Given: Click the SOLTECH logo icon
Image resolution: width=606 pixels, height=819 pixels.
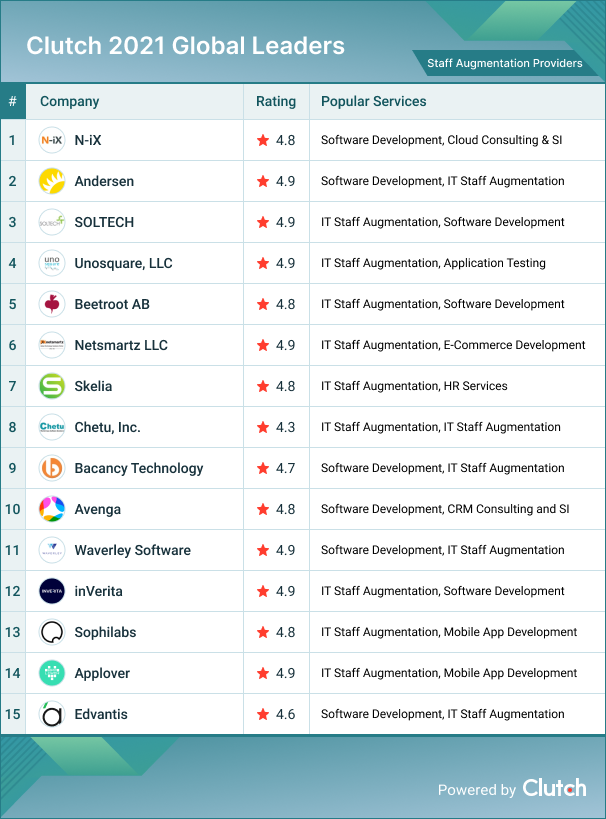Looking at the screenshot, I should 52,222.
